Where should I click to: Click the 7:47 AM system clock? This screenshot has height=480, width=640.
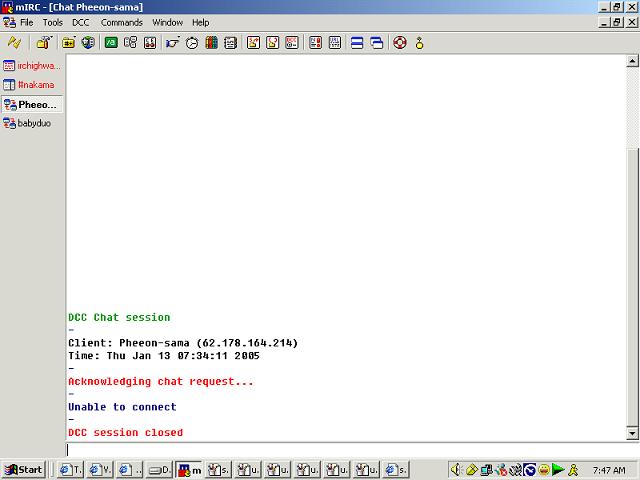[x=609, y=470]
